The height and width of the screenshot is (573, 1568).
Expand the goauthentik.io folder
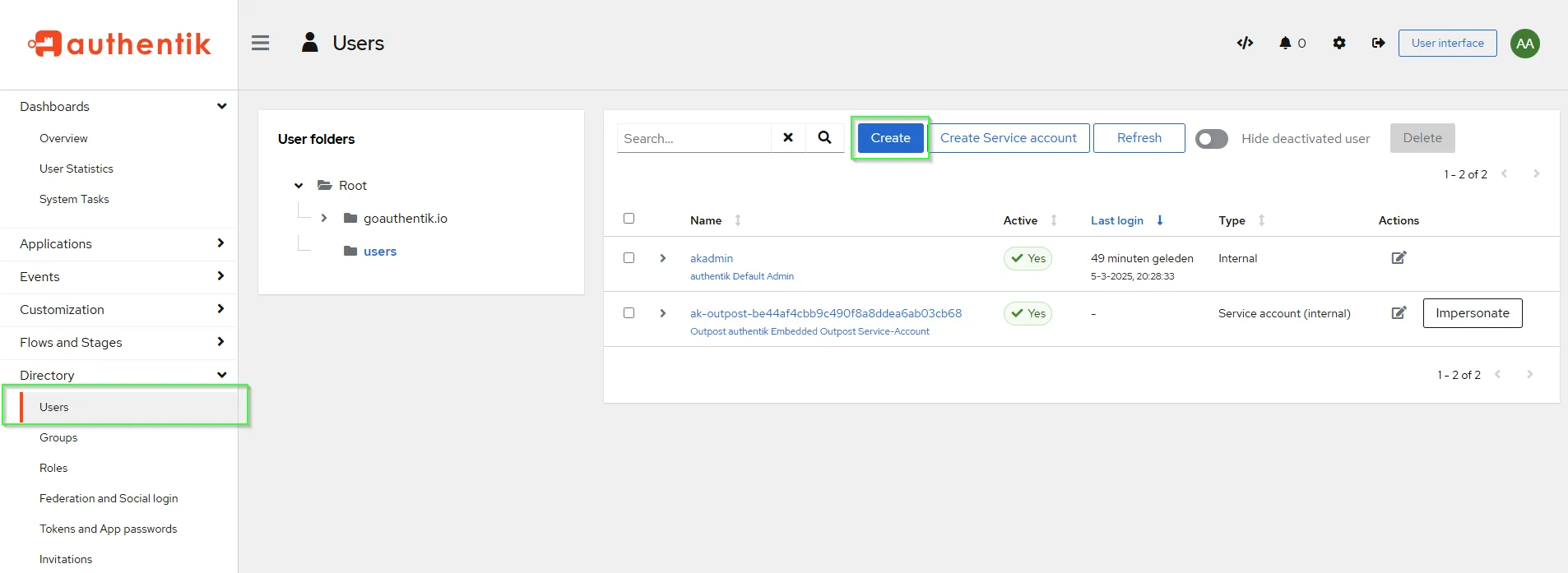pos(324,219)
